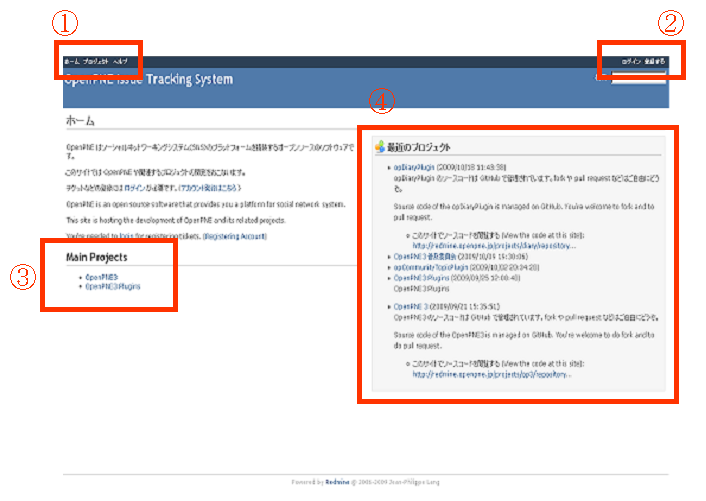Click the ログイン link at top right
This screenshot has width=706, height=501.
click(631, 61)
